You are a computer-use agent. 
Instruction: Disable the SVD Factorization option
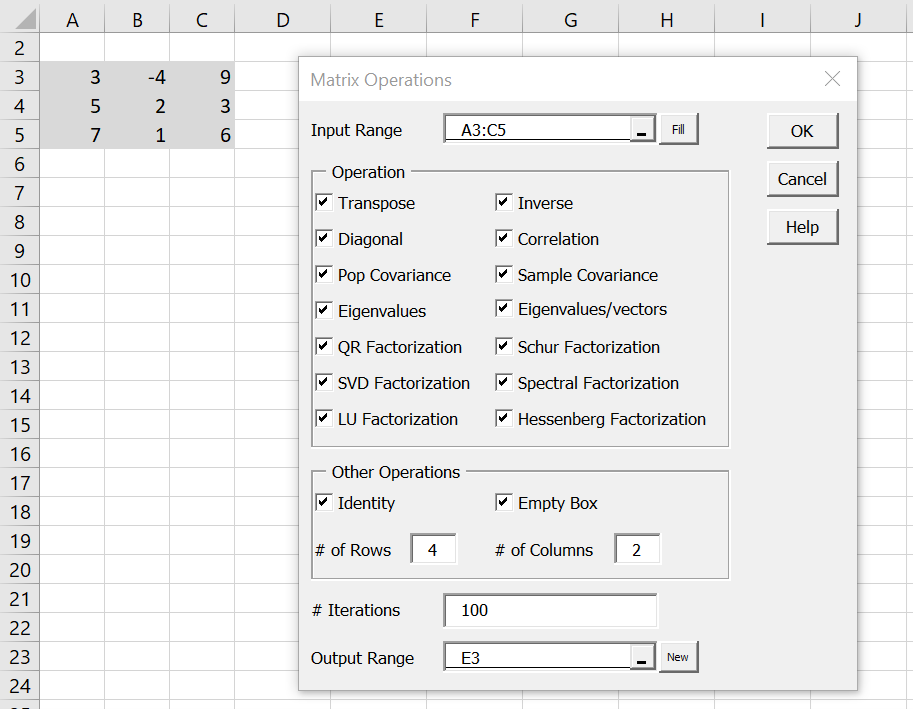(324, 382)
